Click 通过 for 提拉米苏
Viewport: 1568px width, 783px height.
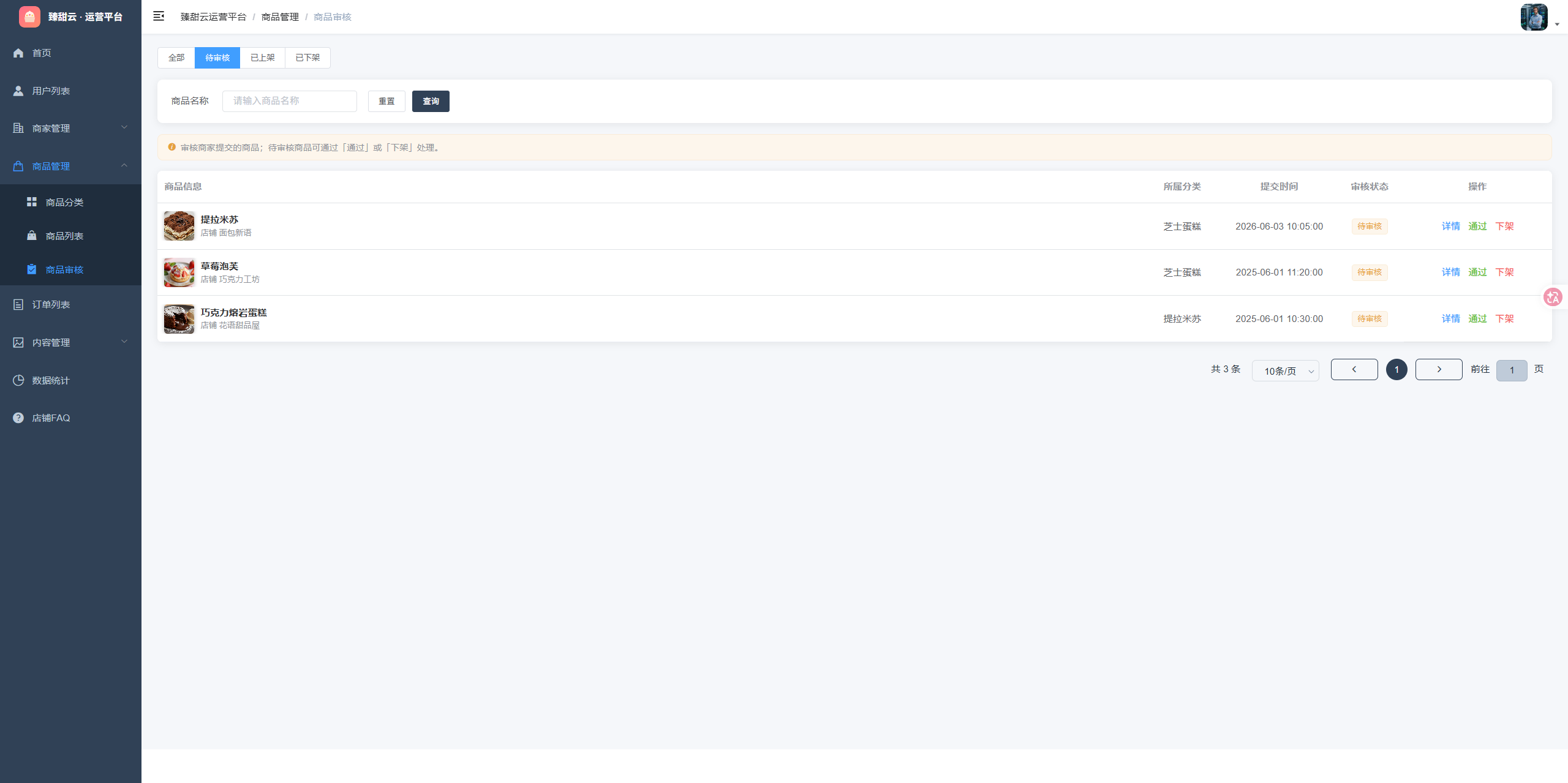(1477, 226)
